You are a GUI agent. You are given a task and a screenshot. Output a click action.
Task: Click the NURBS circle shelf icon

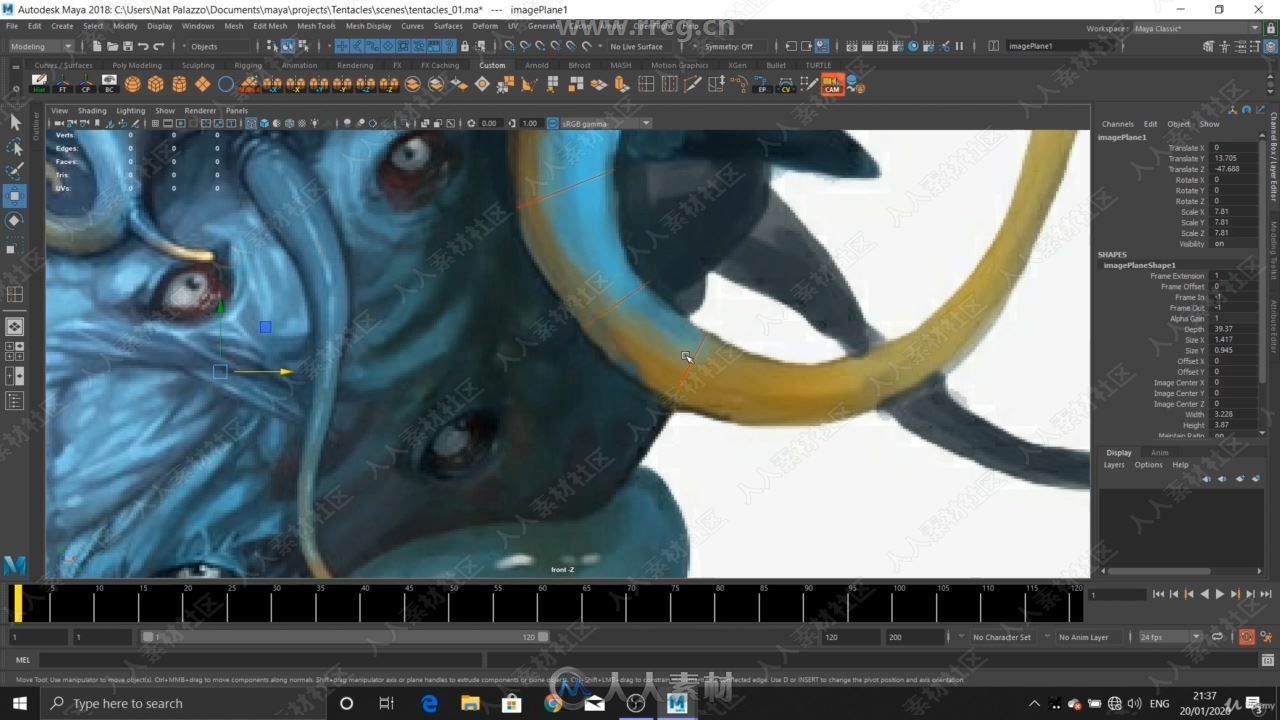click(x=226, y=84)
